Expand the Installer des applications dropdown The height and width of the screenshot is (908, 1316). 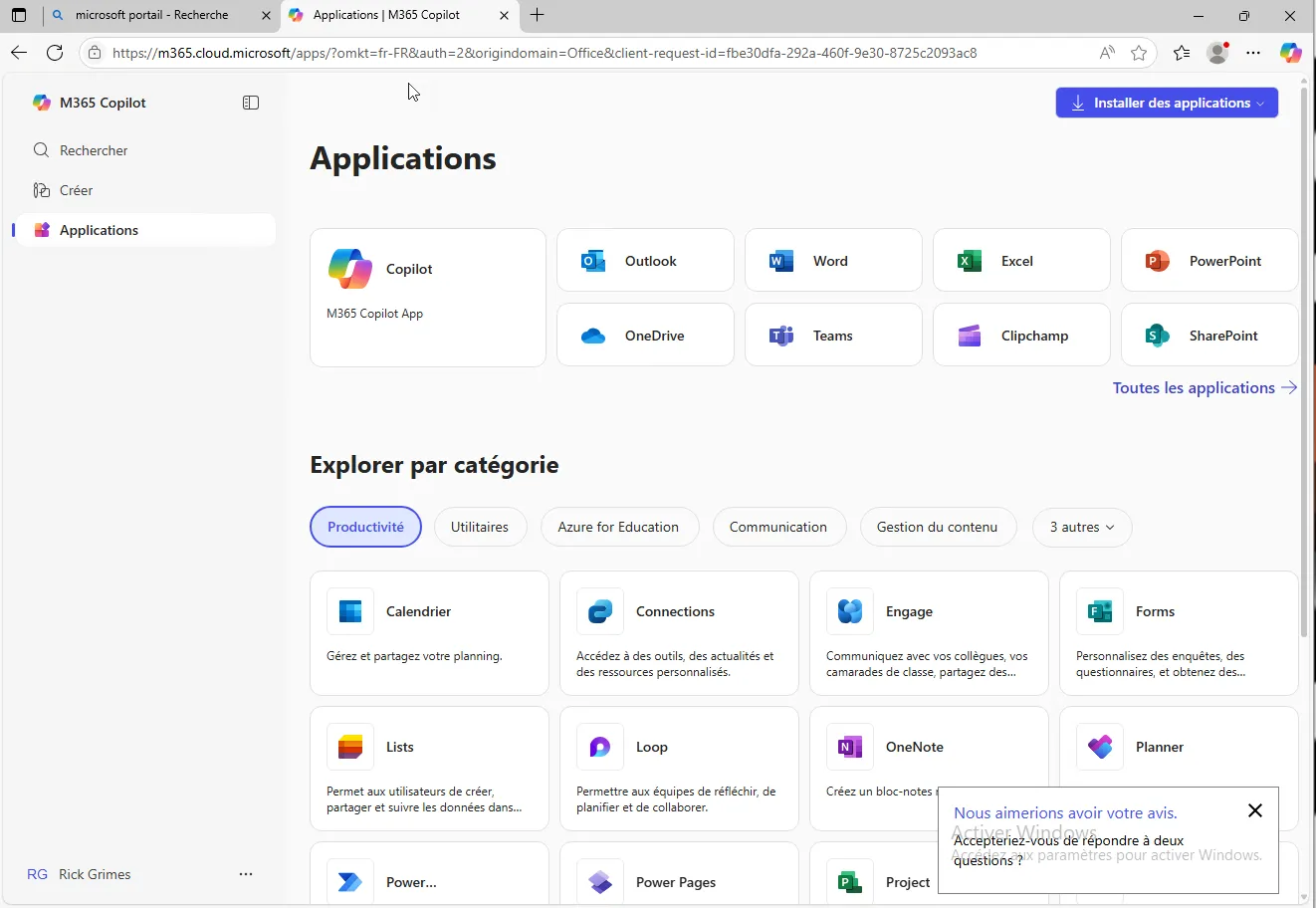[1167, 103]
